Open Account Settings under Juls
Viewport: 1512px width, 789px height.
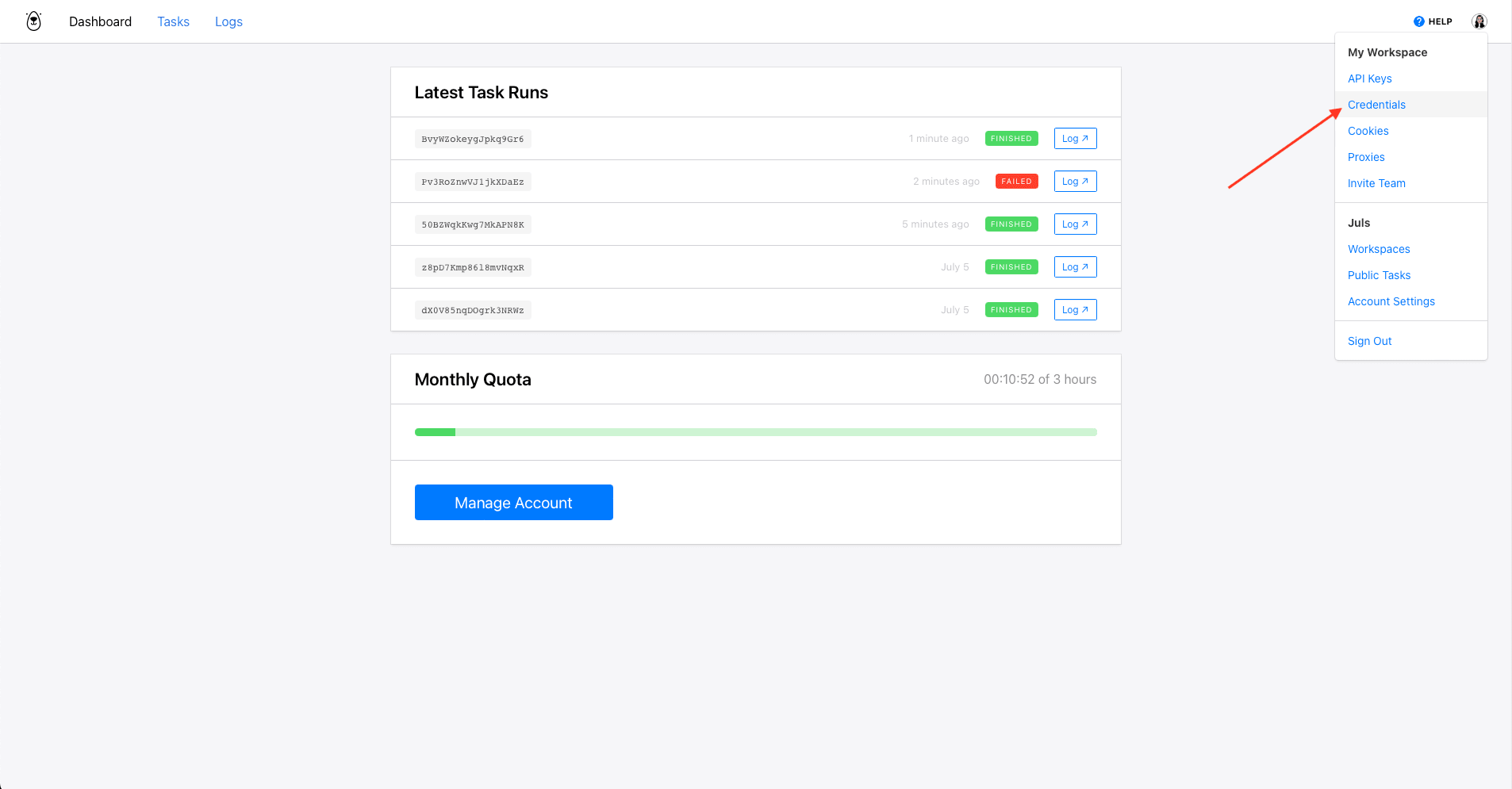click(x=1391, y=301)
